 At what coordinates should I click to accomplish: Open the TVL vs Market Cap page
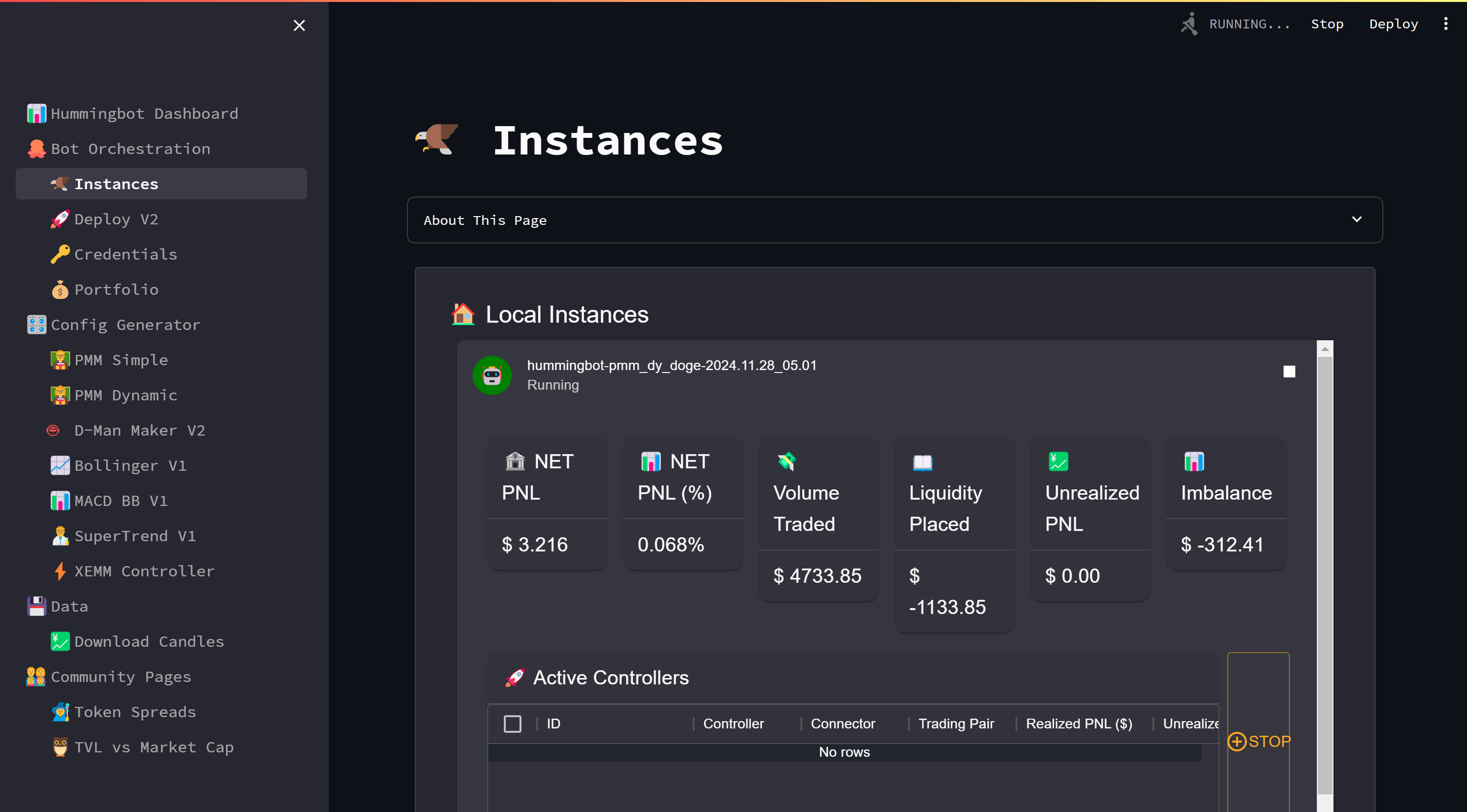pyautogui.click(x=155, y=747)
